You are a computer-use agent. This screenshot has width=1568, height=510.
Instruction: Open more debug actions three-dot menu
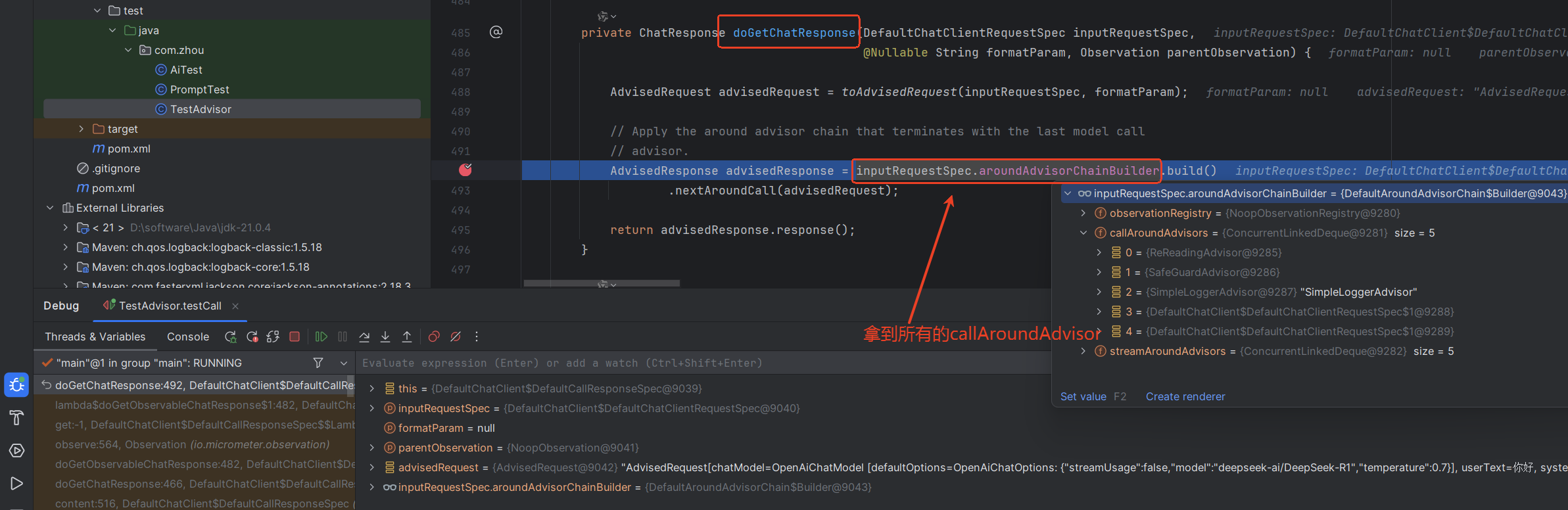(x=477, y=336)
